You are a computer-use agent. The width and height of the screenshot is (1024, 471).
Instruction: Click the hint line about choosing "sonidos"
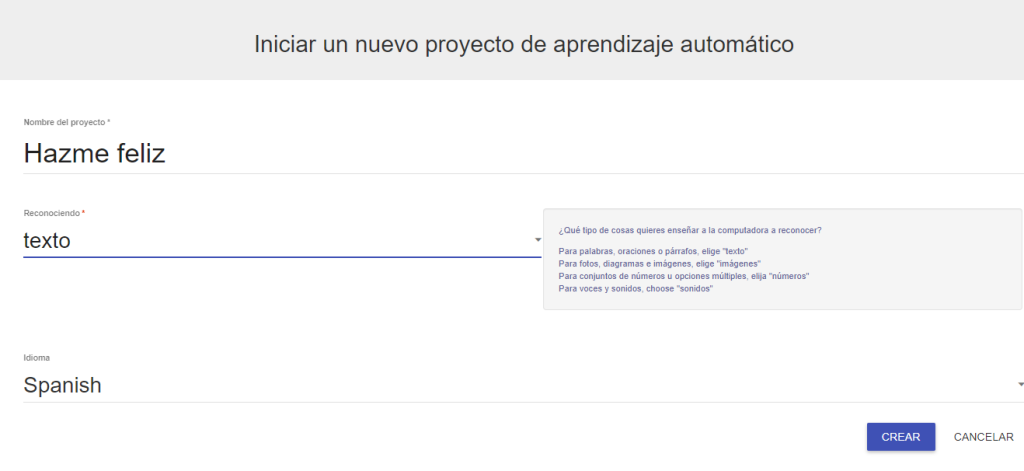pos(635,288)
